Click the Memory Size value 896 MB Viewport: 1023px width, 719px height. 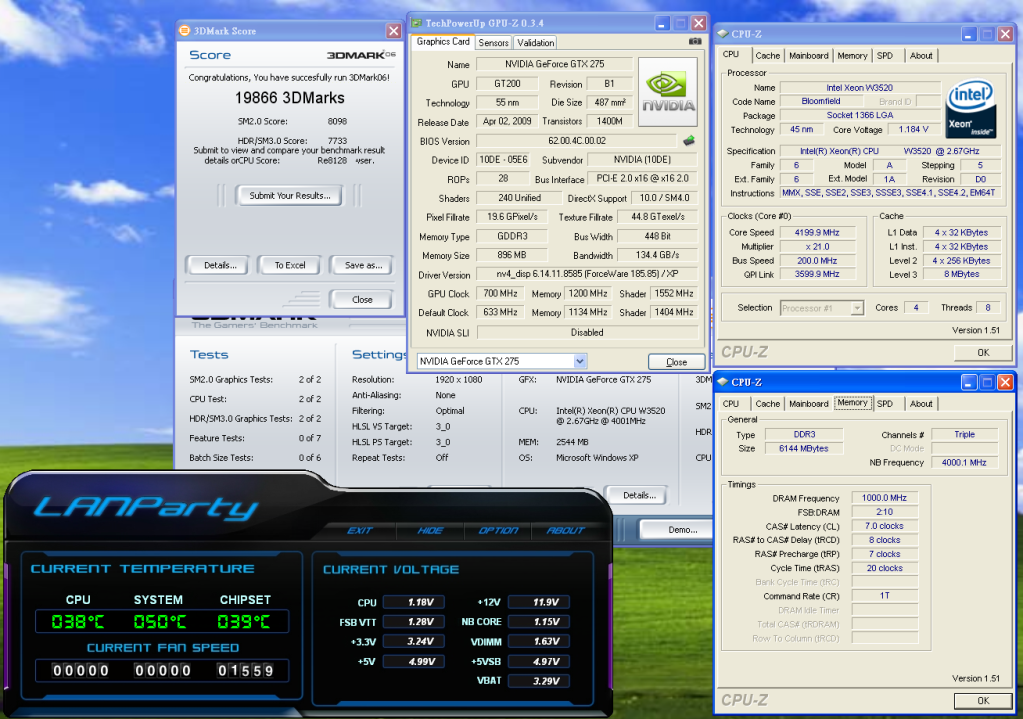(511, 255)
